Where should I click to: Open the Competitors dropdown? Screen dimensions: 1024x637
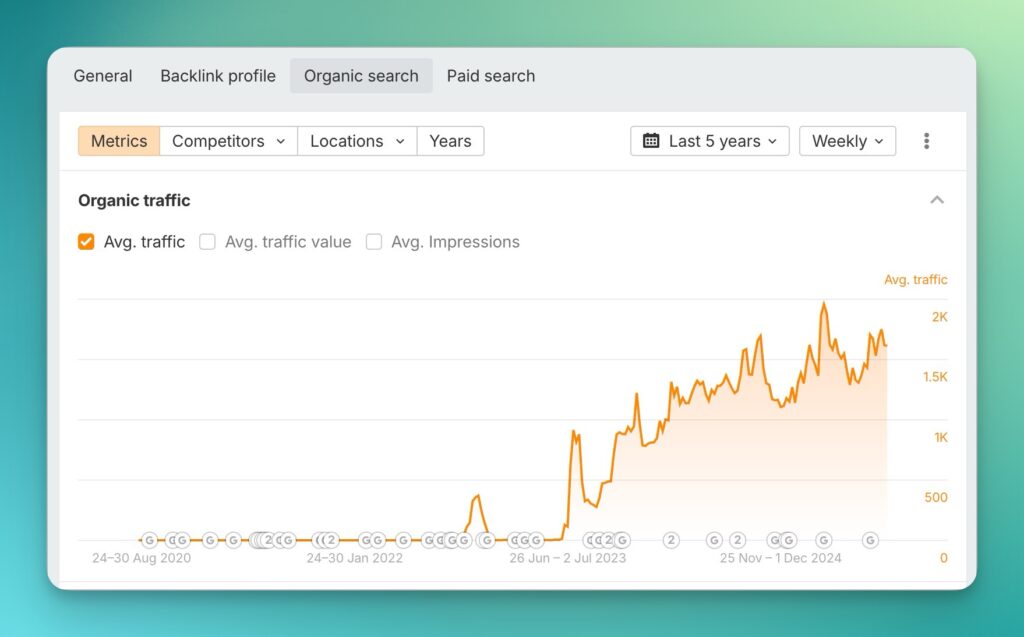228,141
